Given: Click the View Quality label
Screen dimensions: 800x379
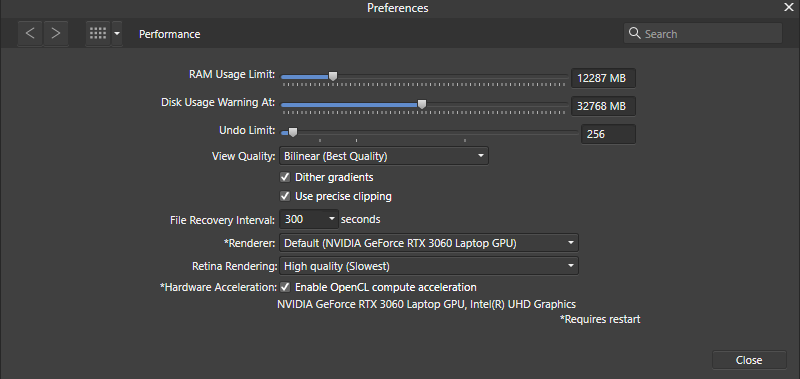Looking at the screenshot, I should (244, 156).
